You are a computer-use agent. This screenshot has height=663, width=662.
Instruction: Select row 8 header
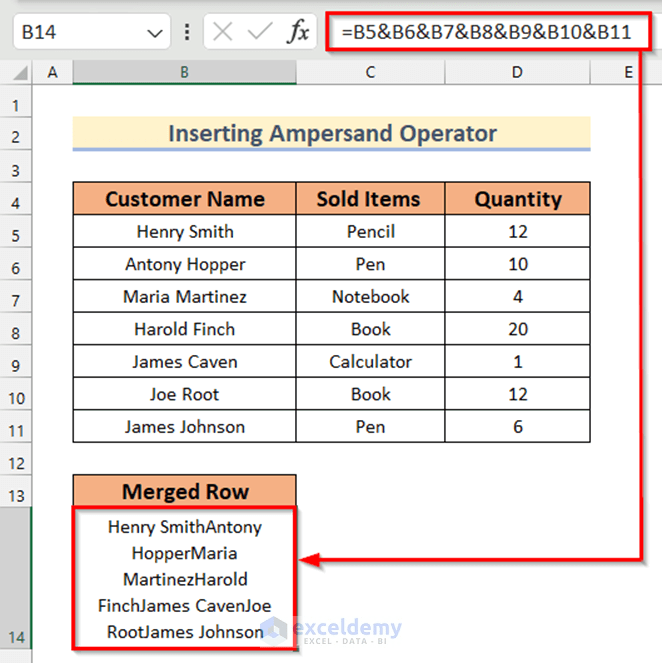point(16,329)
